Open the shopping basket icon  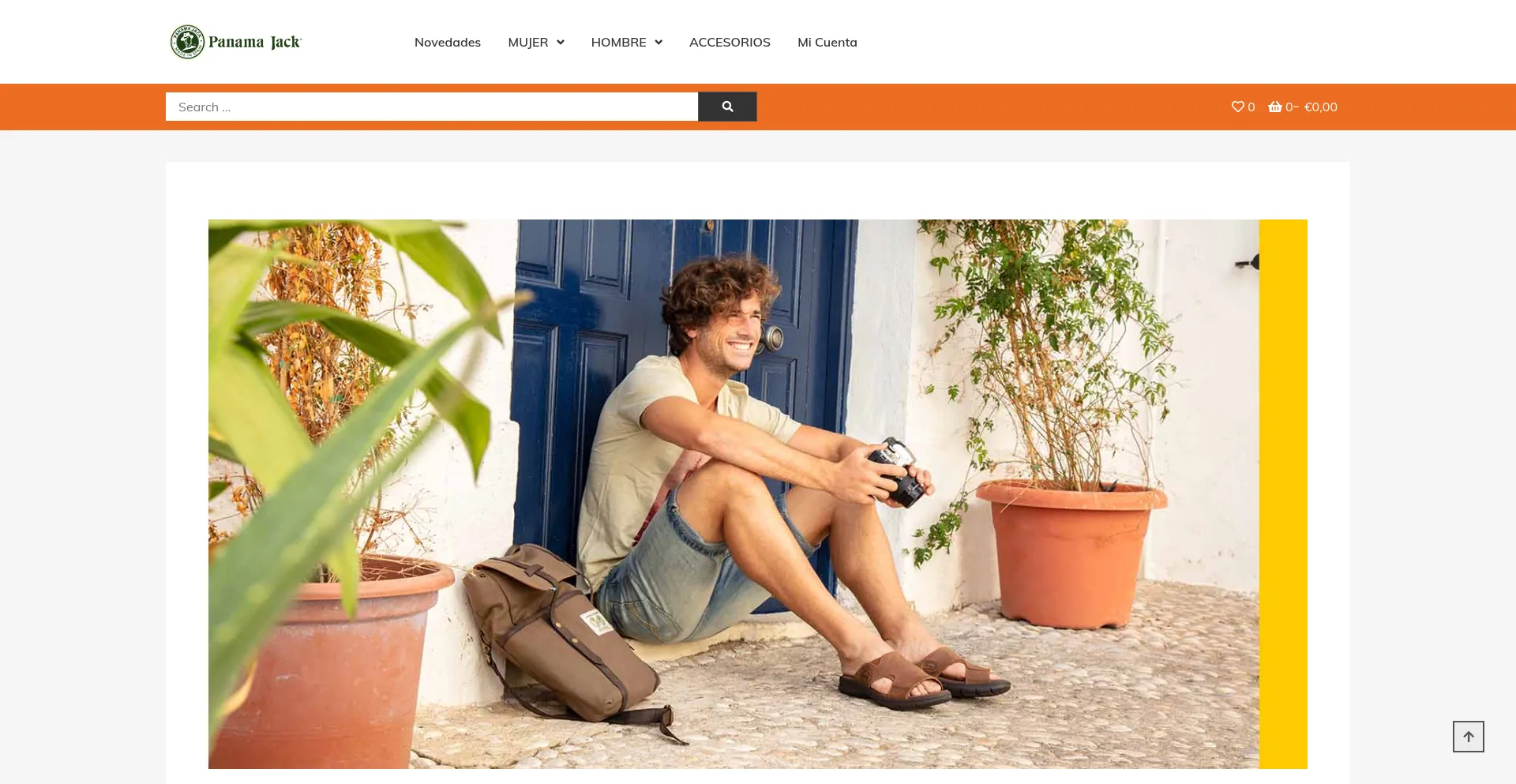tap(1275, 107)
